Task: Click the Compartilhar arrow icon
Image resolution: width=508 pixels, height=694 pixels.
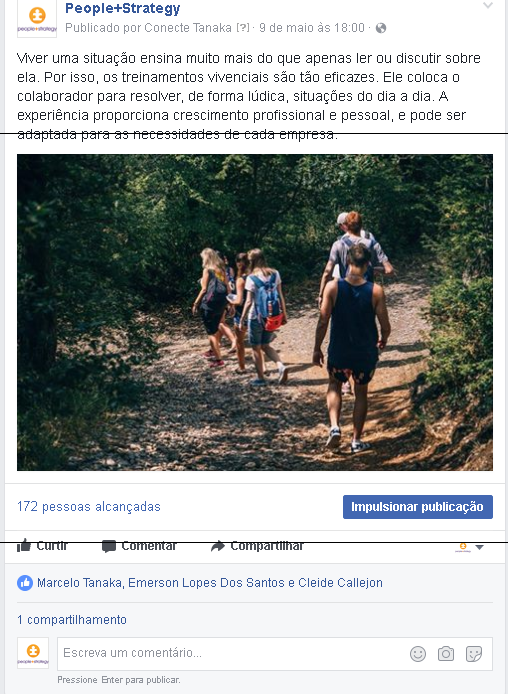Action: (218, 546)
